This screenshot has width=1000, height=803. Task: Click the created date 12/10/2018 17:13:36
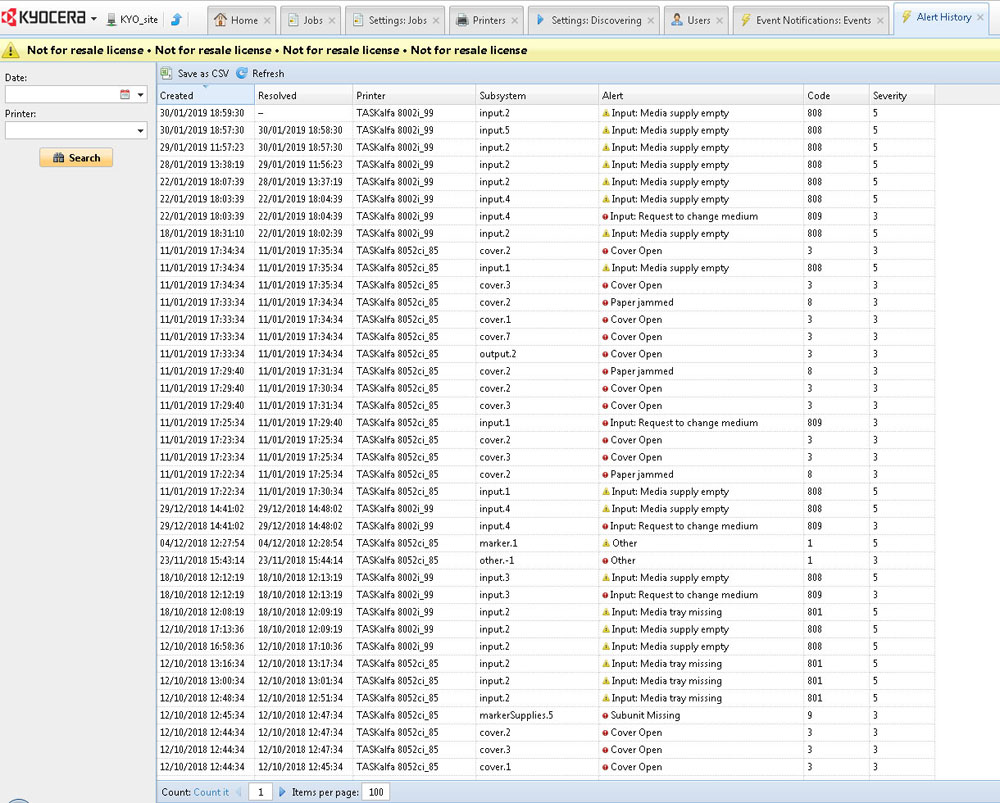tap(202, 630)
